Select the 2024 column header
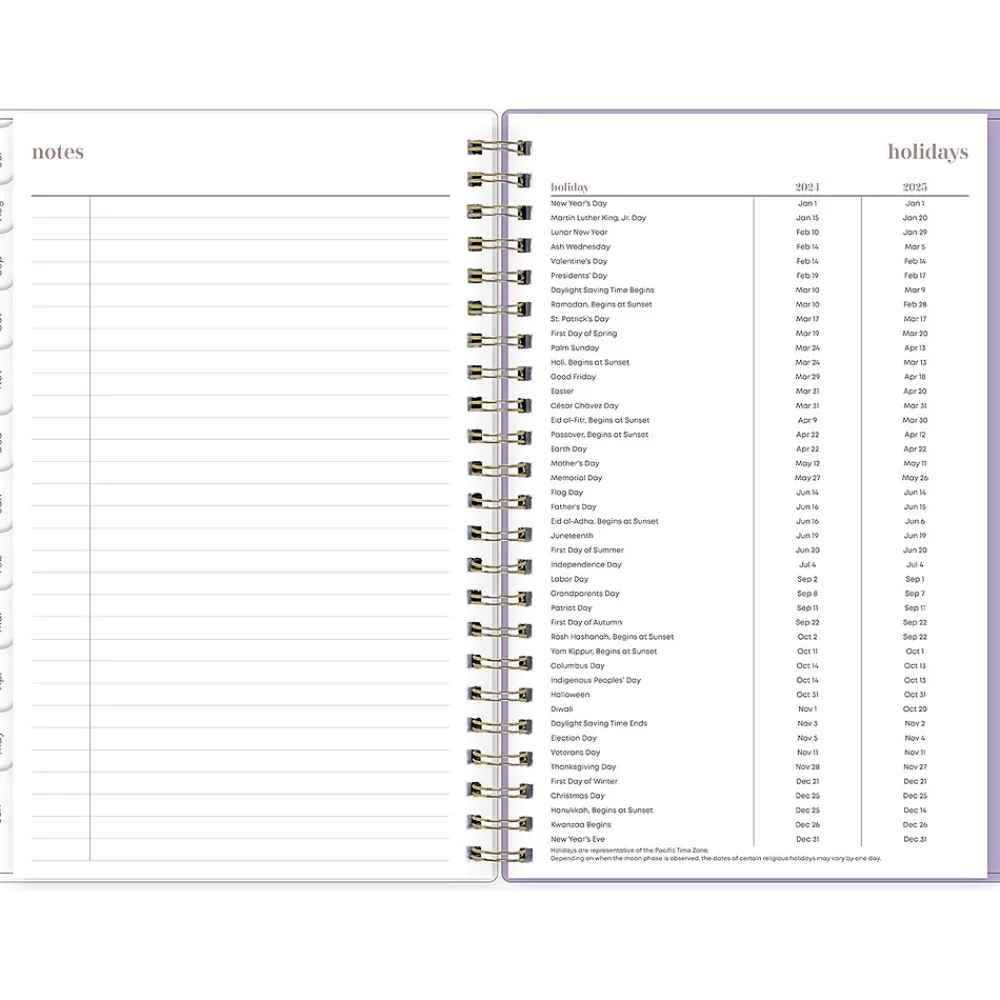The image size is (1000, 1000). pyautogui.click(x=807, y=187)
